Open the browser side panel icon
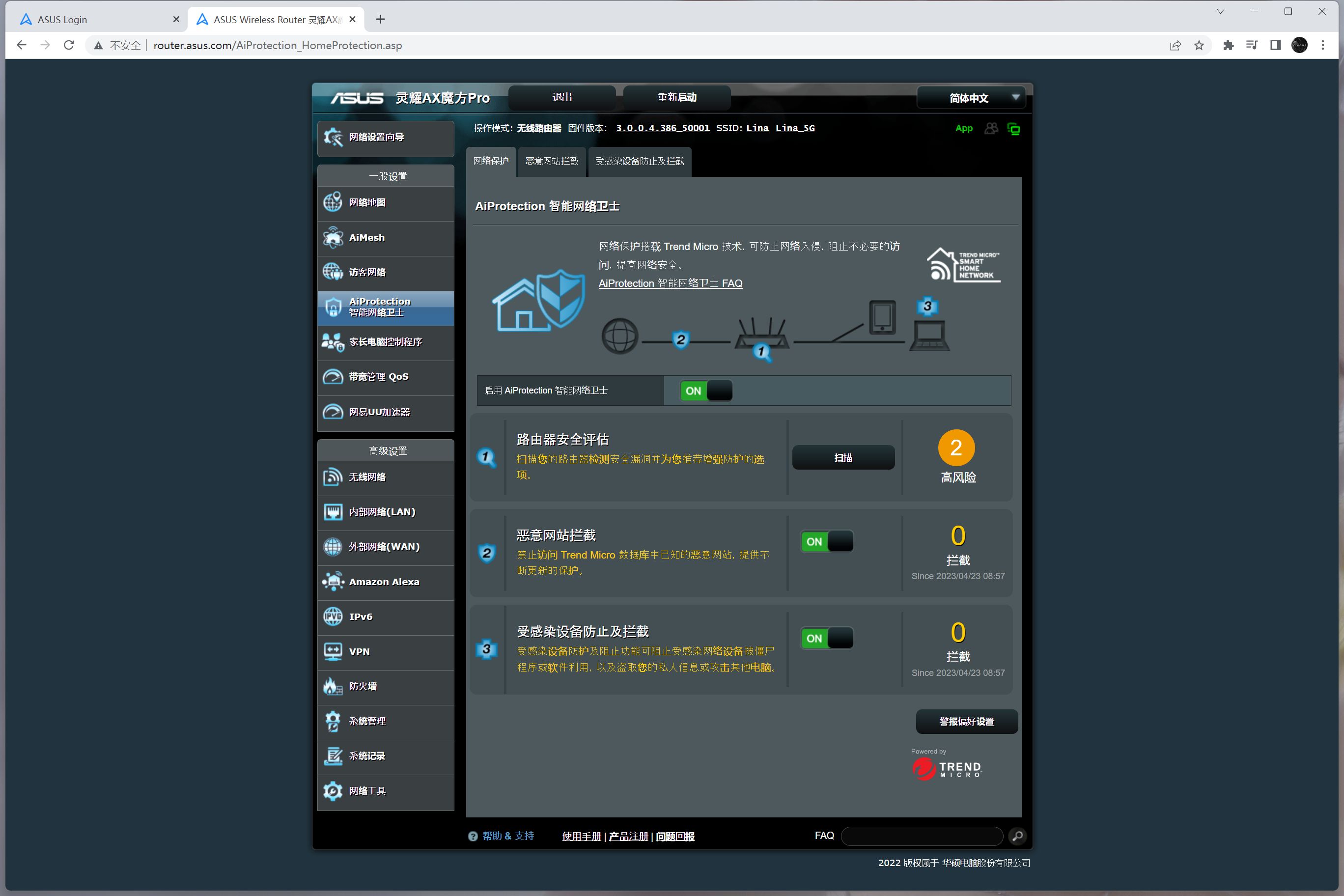This screenshot has width=1344, height=896. [1275, 45]
